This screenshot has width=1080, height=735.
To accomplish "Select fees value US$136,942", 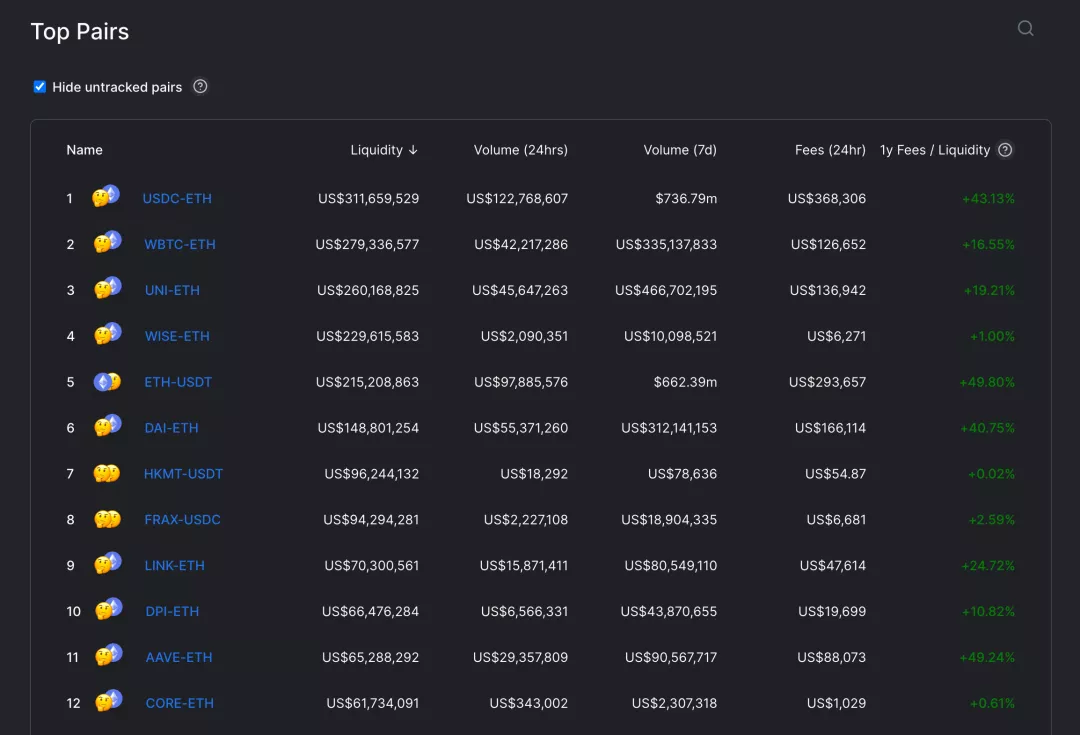I will (828, 290).
